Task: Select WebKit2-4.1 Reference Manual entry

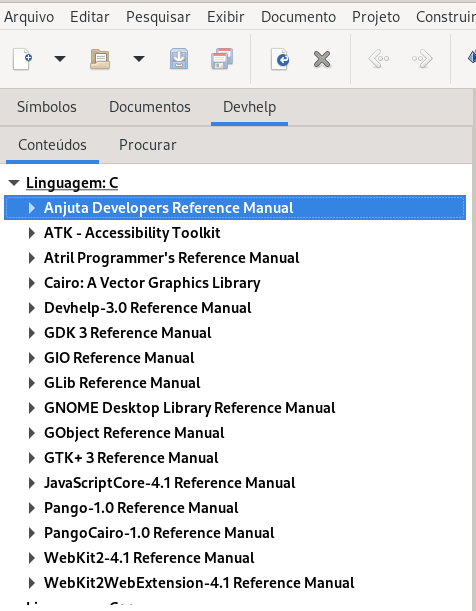Action: [149, 558]
